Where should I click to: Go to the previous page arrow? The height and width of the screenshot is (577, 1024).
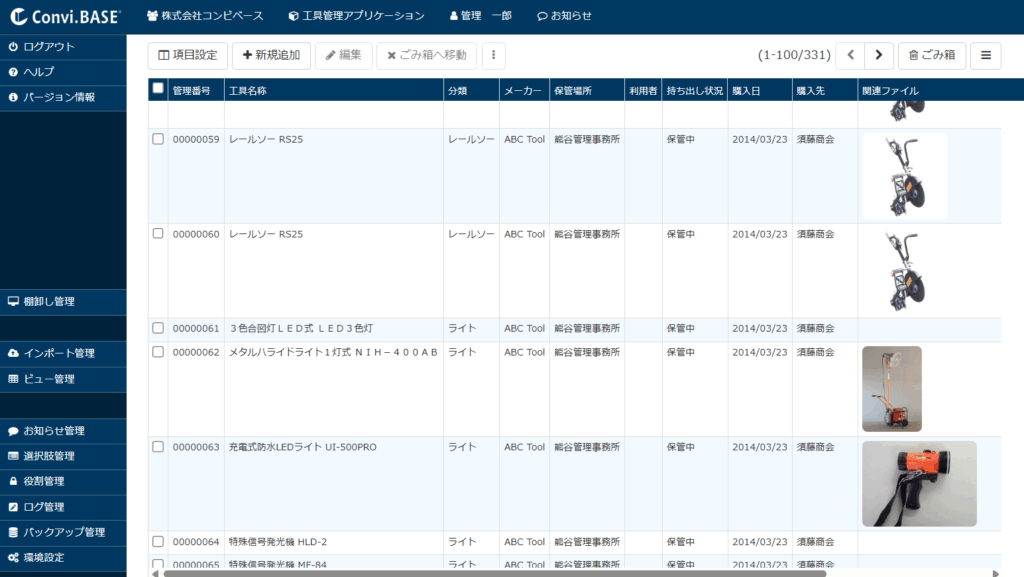[x=850, y=56]
